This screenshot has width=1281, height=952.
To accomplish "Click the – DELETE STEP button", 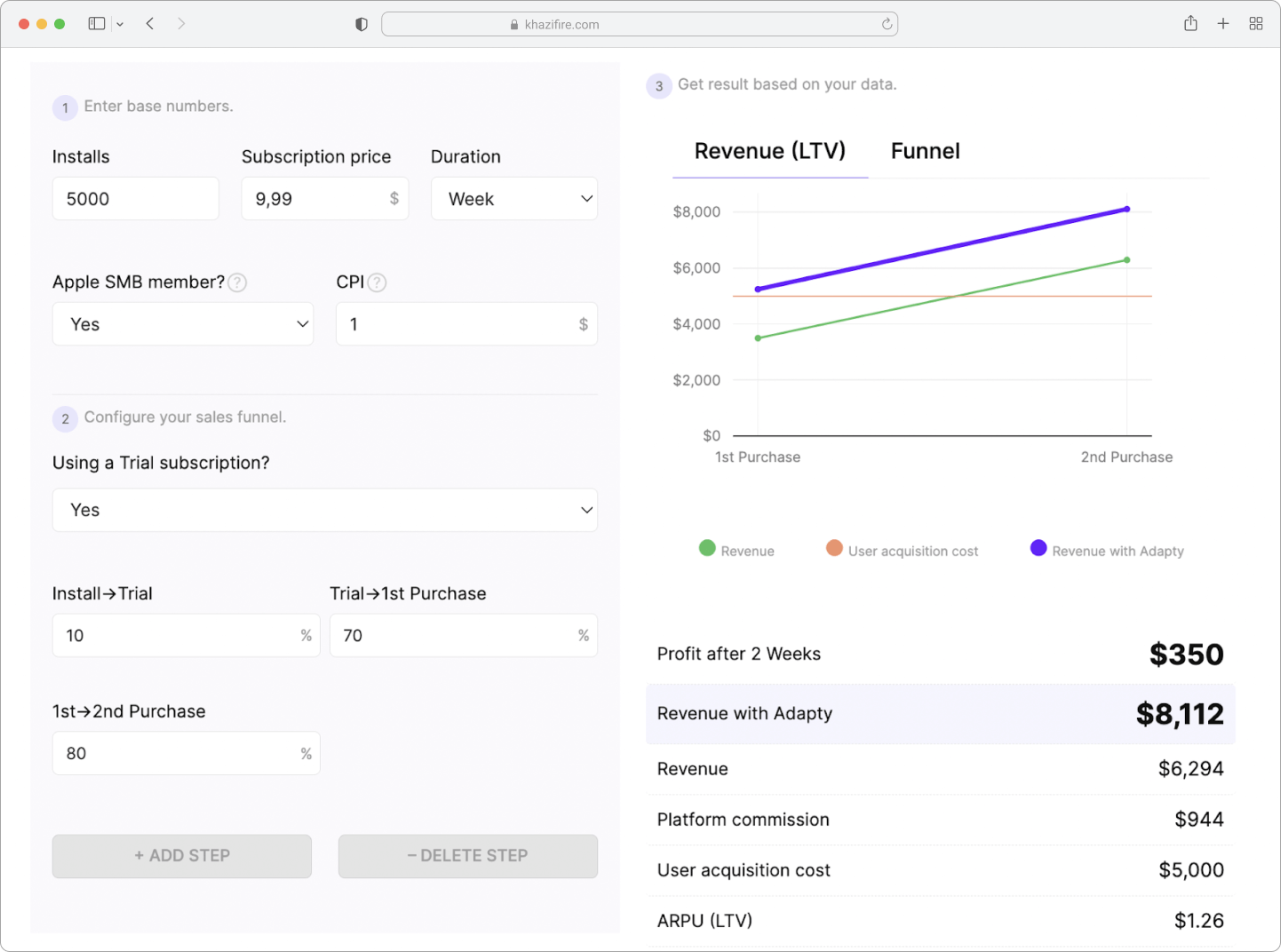I will [468, 855].
